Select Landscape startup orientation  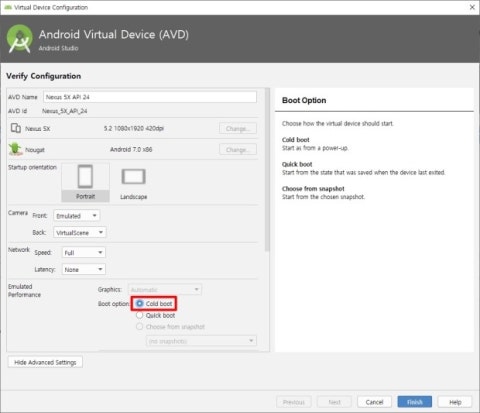point(133,183)
